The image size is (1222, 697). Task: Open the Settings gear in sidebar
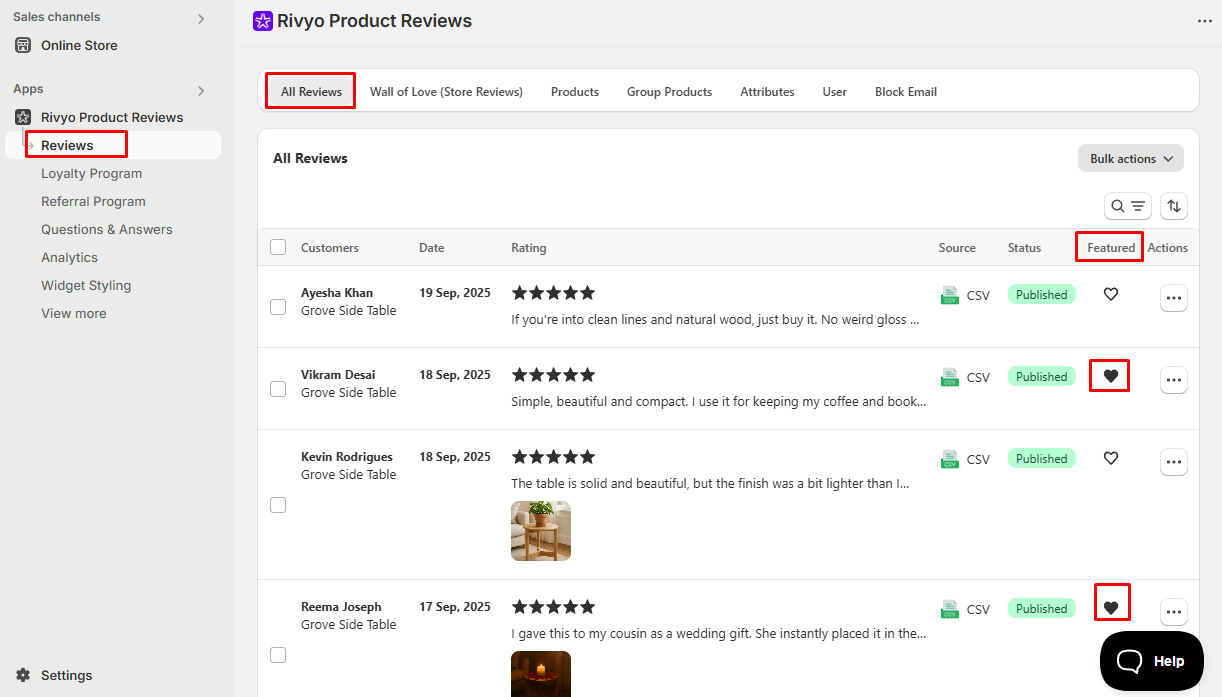(x=23, y=675)
